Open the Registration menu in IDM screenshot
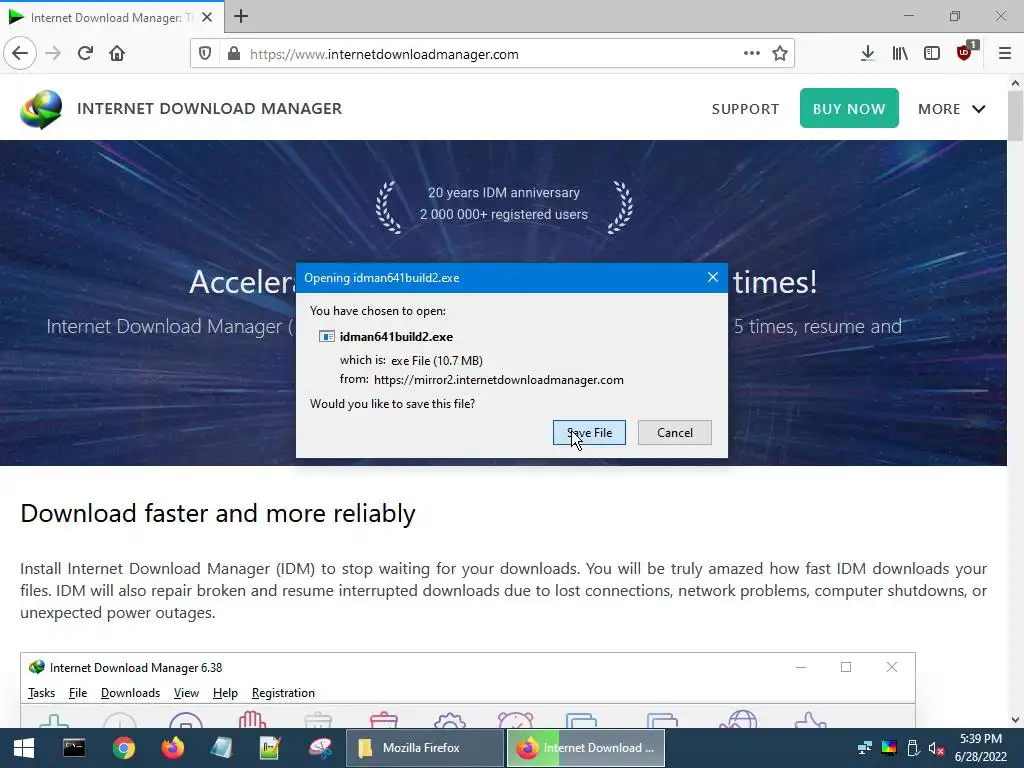1024x768 pixels. pyautogui.click(x=283, y=693)
